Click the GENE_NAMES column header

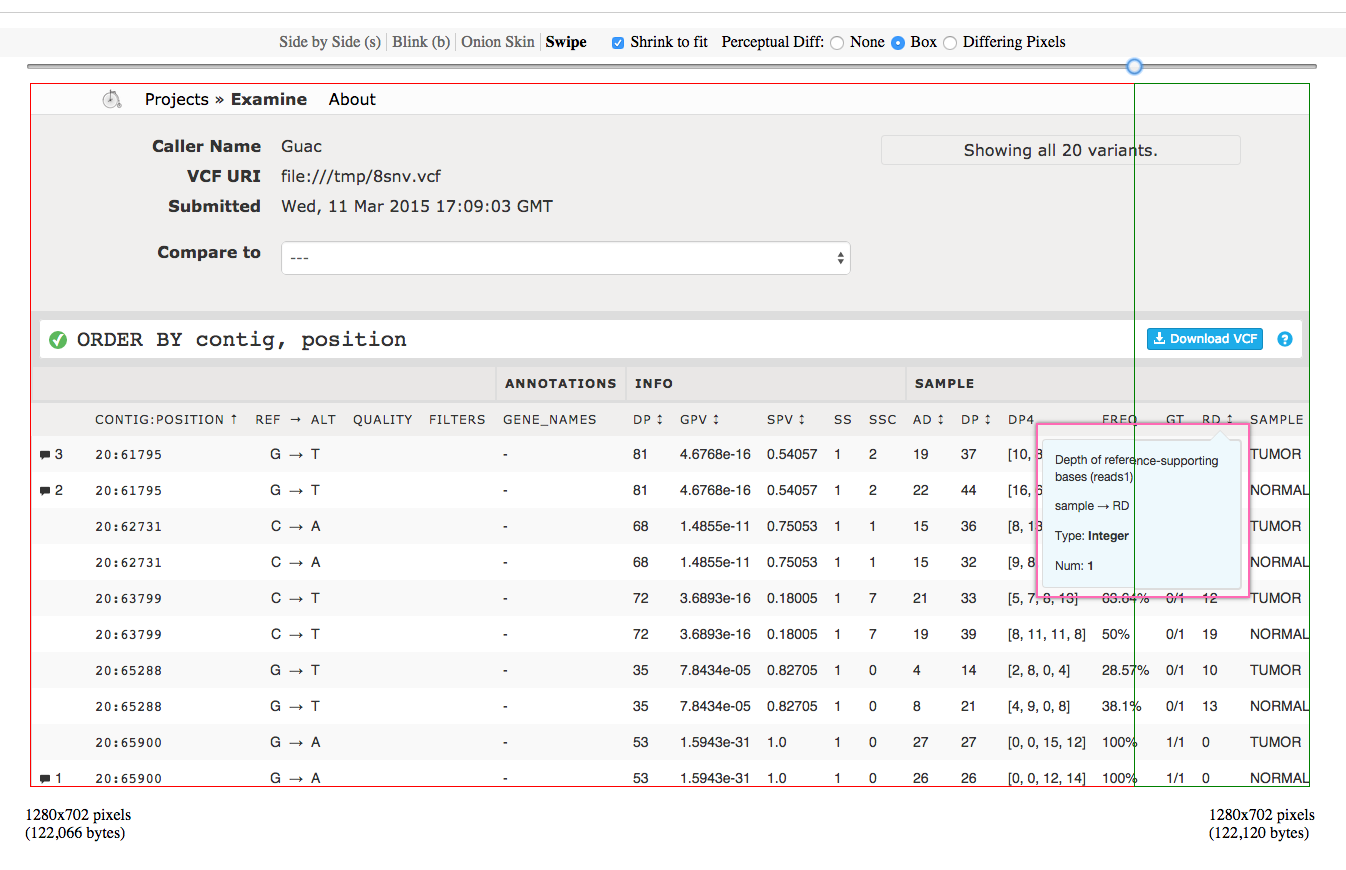pos(550,420)
